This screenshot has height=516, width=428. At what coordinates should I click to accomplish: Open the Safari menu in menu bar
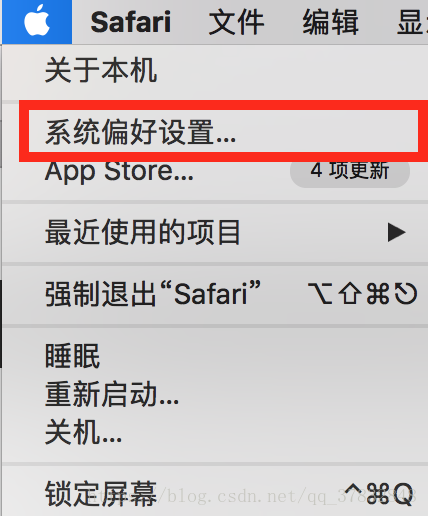tap(131, 22)
